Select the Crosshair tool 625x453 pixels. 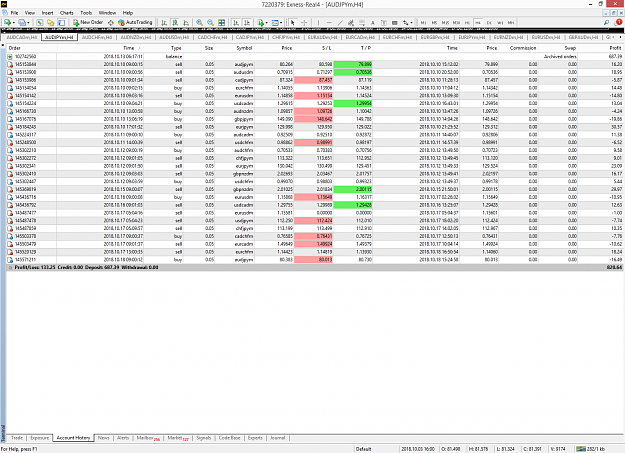[304, 23]
